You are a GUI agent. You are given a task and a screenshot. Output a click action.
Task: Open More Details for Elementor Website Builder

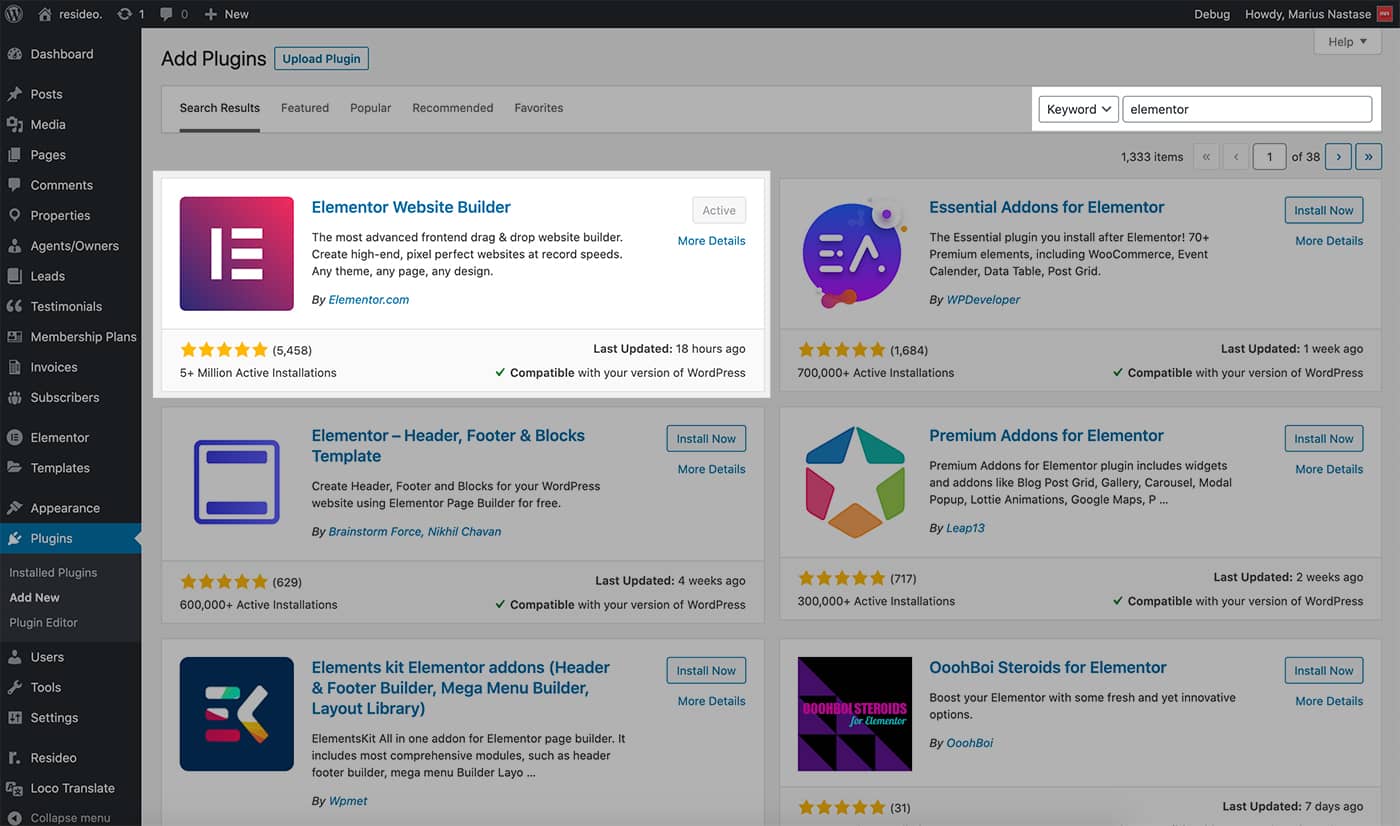pos(711,241)
